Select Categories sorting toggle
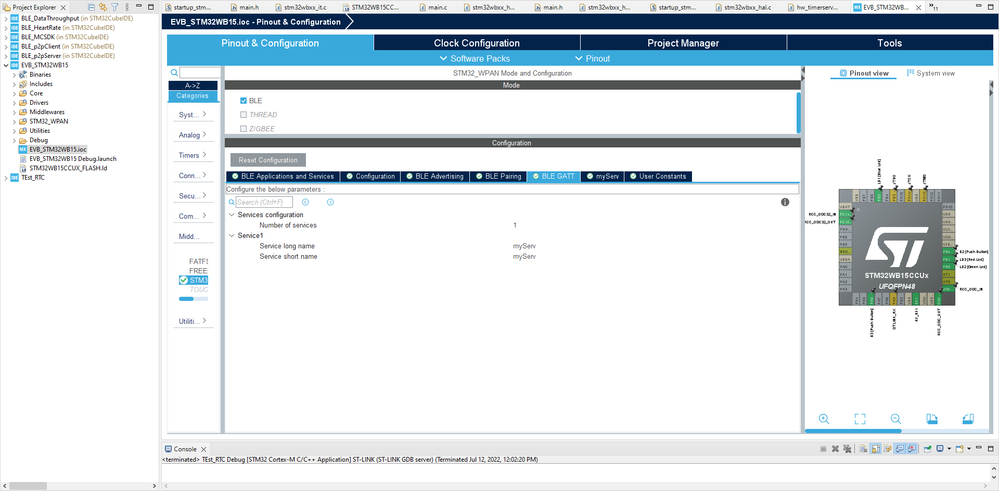 193,96
